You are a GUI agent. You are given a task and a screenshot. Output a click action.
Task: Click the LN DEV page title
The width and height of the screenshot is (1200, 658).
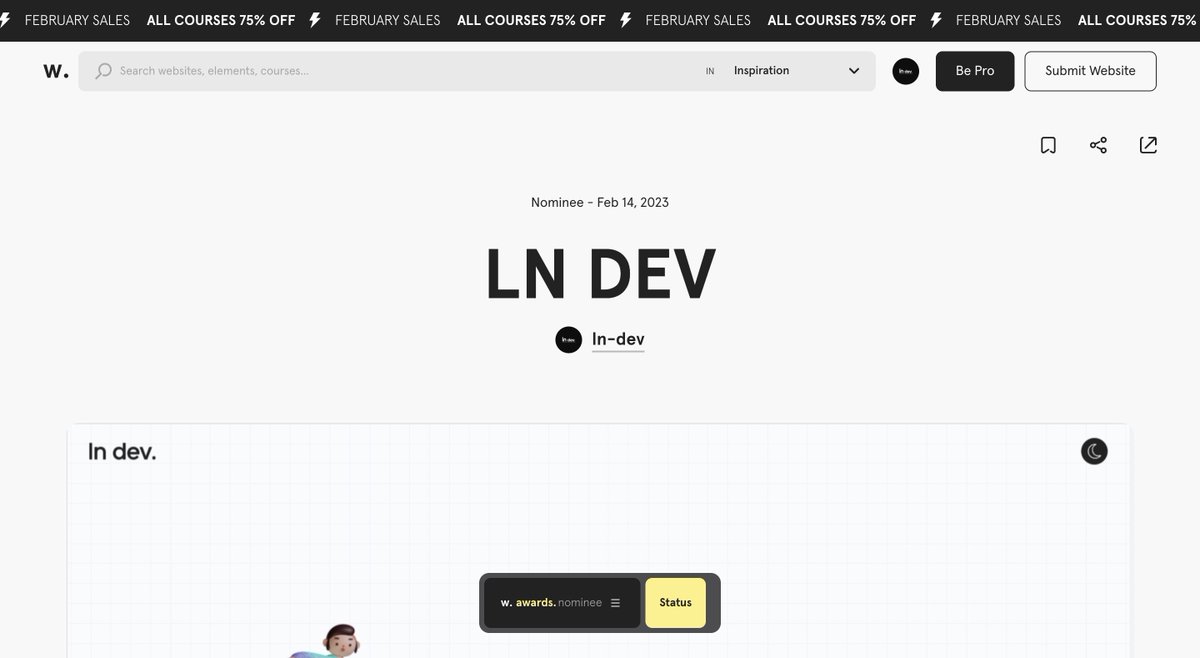[600, 274]
